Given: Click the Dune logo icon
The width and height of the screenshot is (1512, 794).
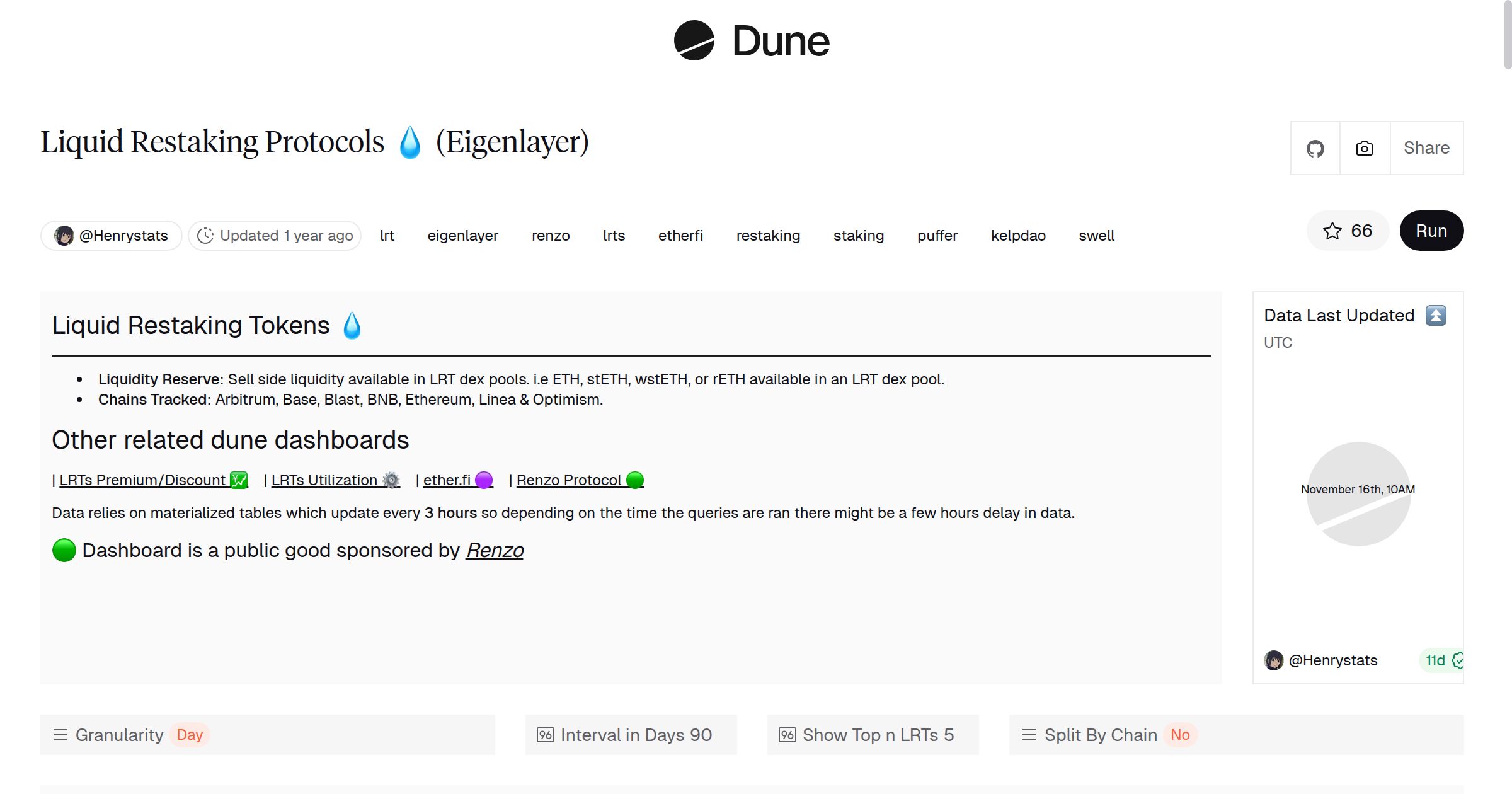Looking at the screenshot, I should click(694, 41).
